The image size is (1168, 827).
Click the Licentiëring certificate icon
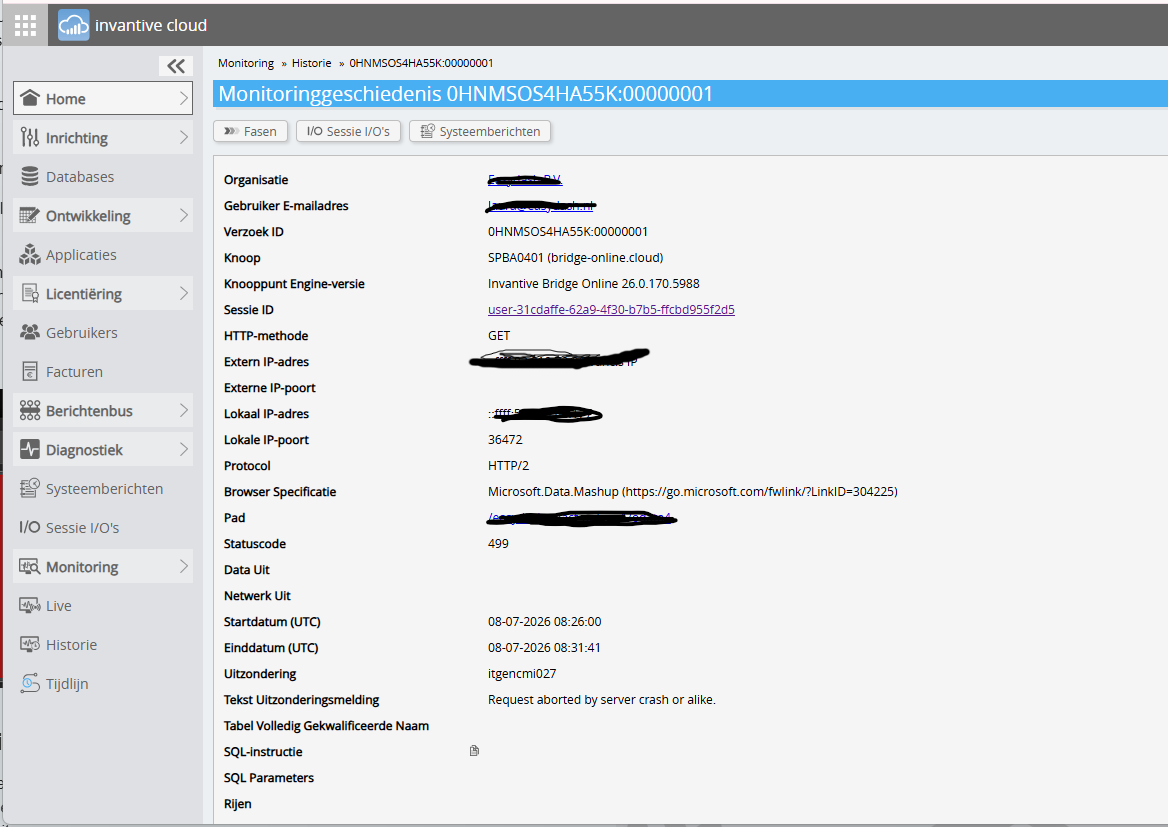(30, 294)
